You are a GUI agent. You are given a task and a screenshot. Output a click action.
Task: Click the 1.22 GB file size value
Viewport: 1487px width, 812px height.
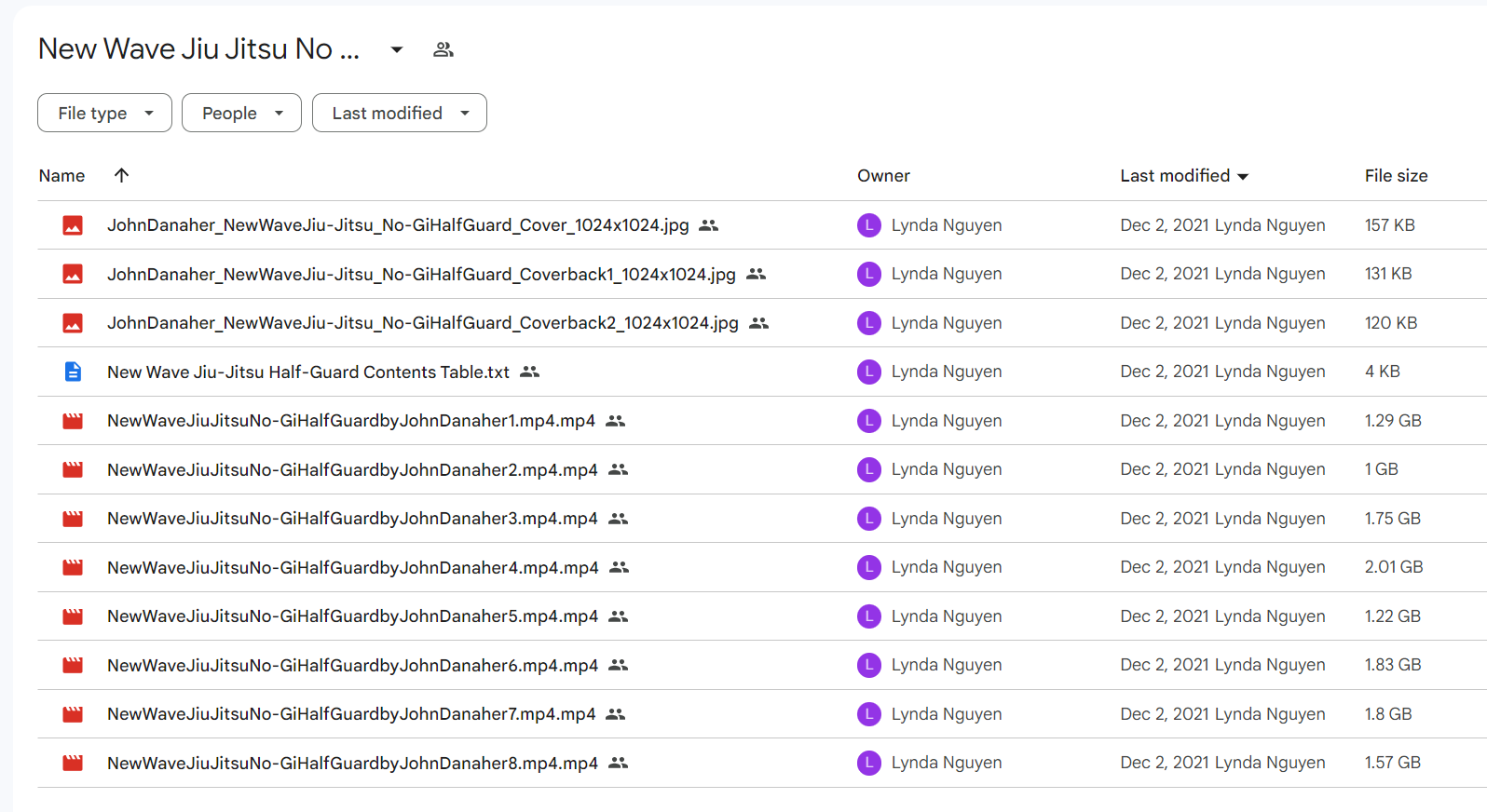pyautogui.click(x=1393, y=616)
